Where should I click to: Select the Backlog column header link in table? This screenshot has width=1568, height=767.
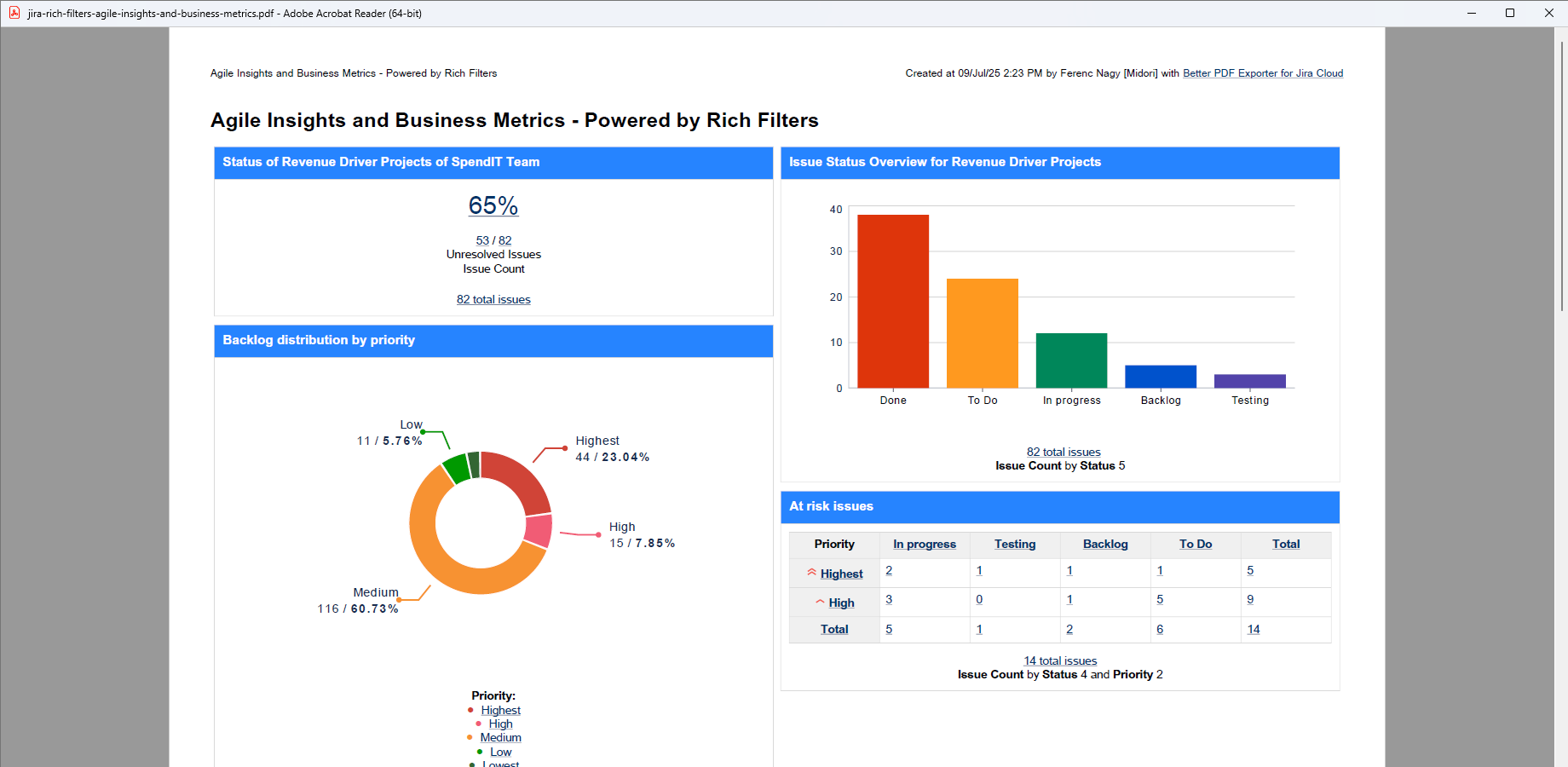[1104, 544]
